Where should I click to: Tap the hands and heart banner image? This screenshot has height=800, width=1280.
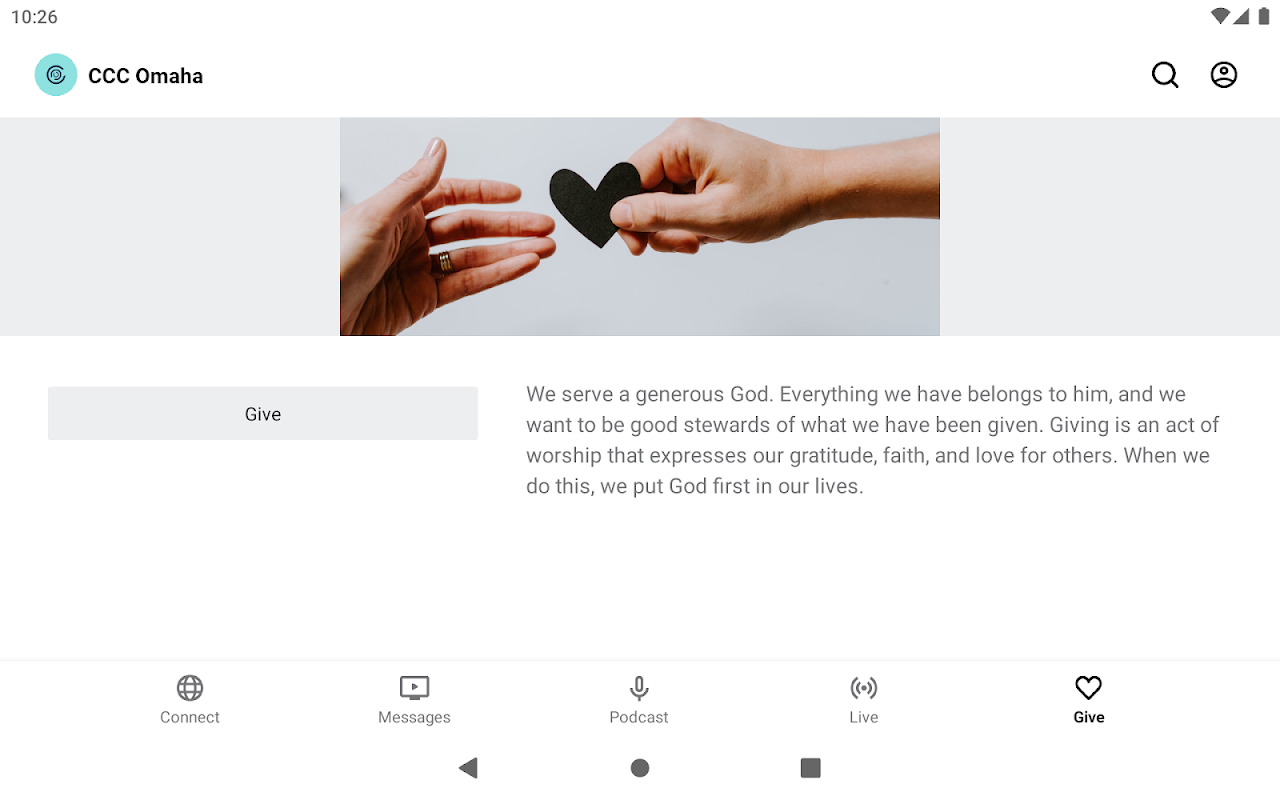(640, 227)
